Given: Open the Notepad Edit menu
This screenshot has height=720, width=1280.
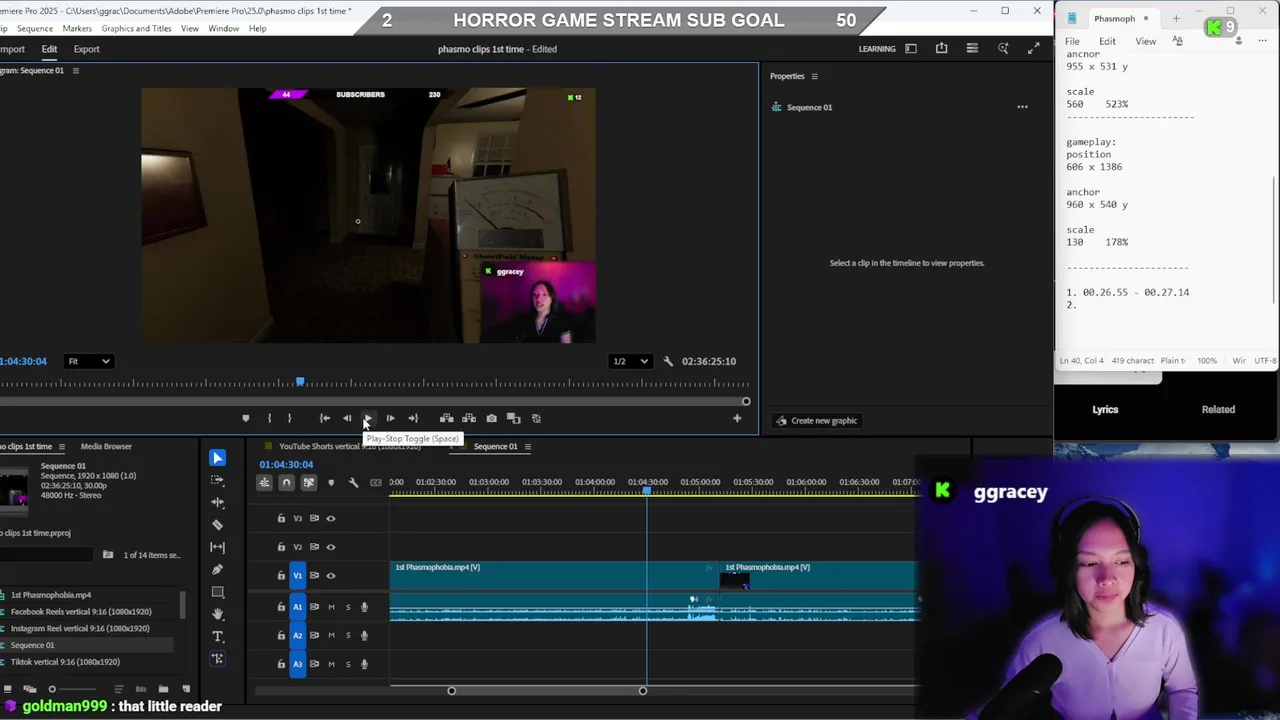Looking at the screenshot, I should coord(1107,41).
